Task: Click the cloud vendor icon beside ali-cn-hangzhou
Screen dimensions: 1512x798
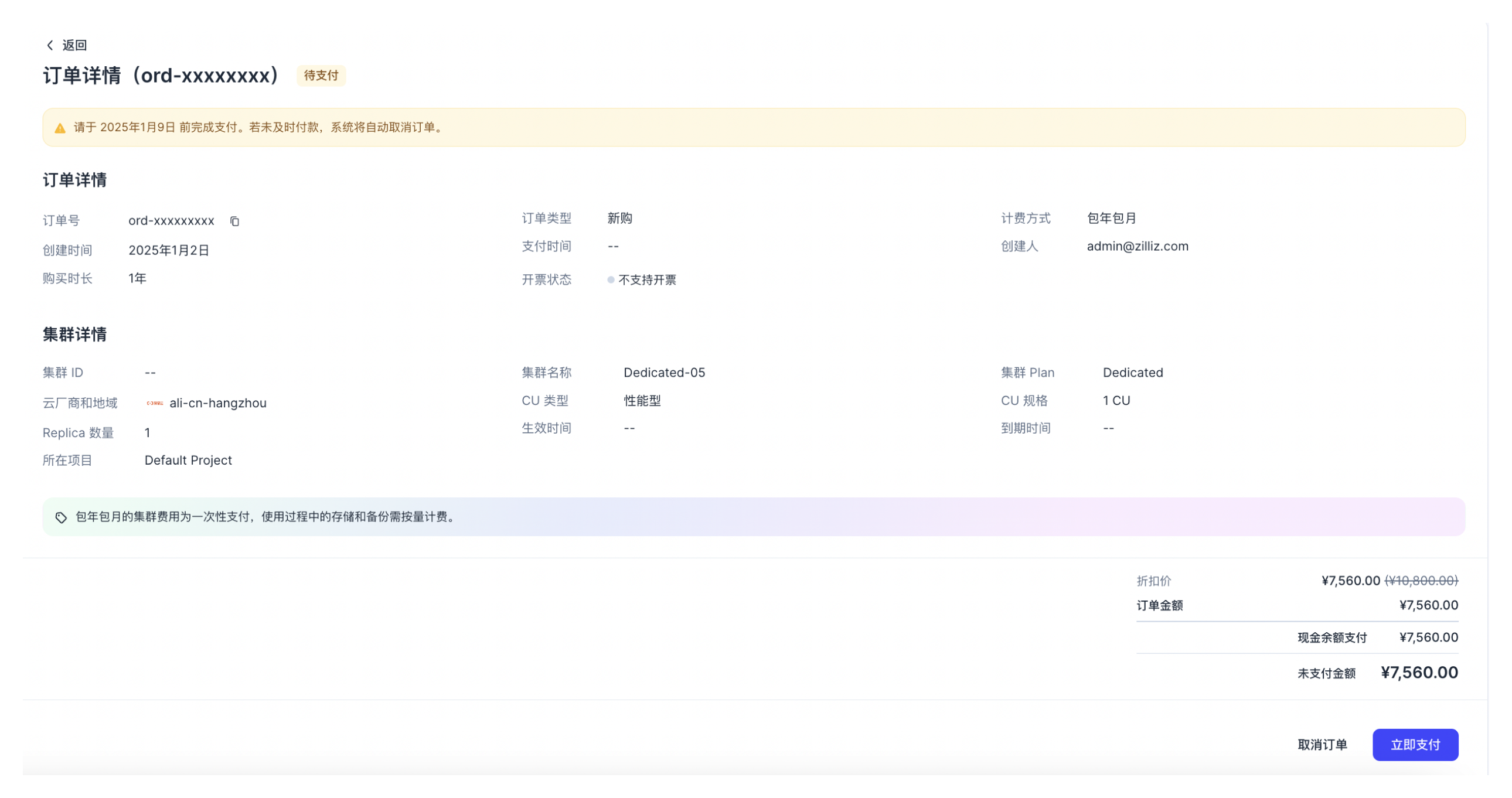Action: (x=153, y=403)
